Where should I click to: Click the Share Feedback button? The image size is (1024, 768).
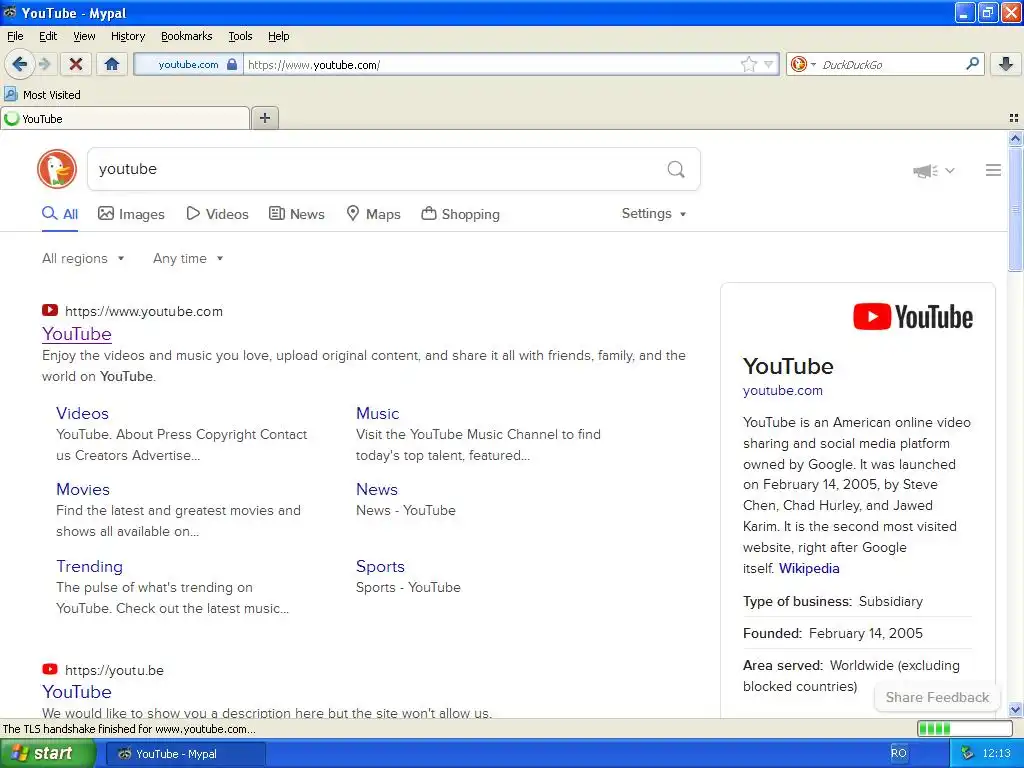[937, 697]
